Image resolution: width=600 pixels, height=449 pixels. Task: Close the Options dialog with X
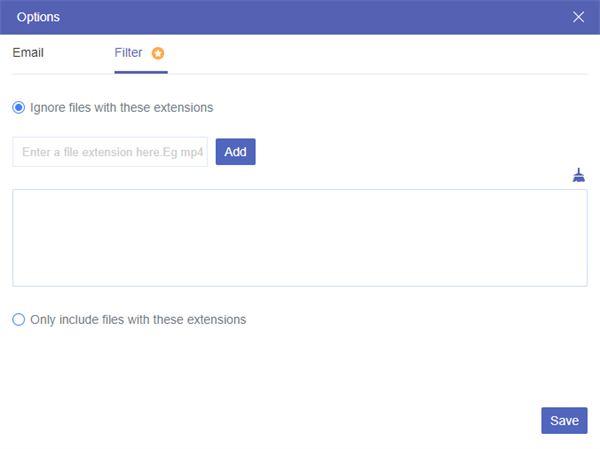579,17
